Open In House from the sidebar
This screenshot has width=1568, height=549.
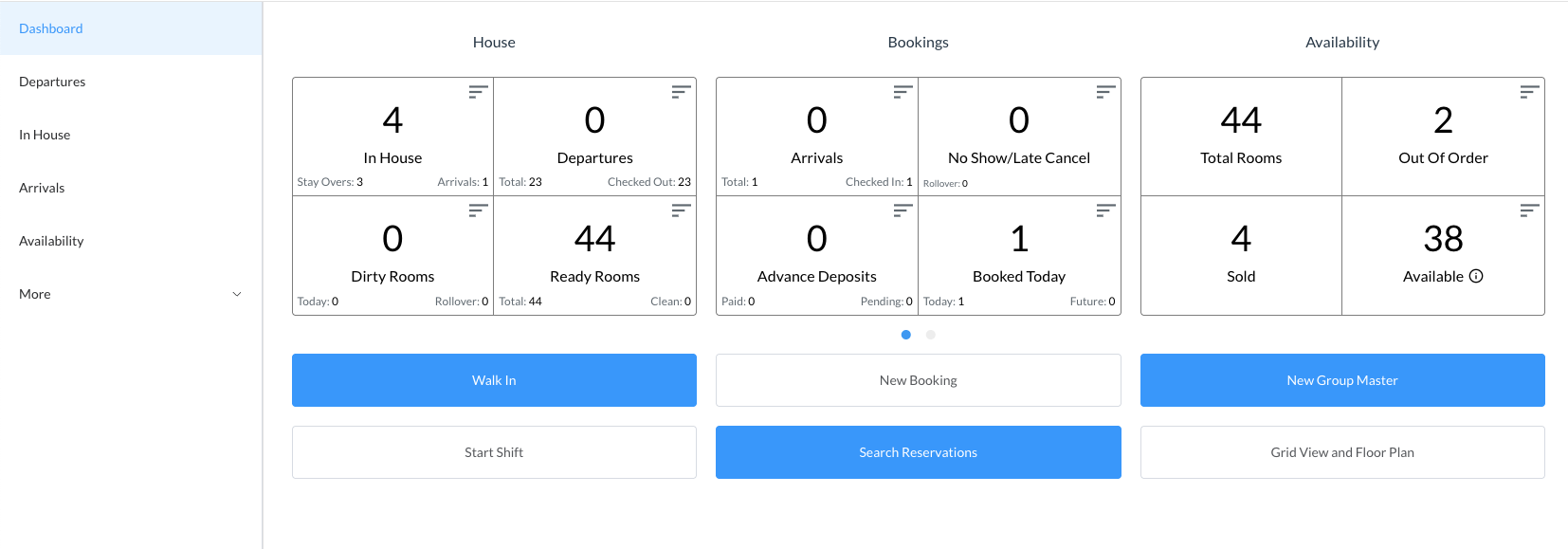(45, 135)
